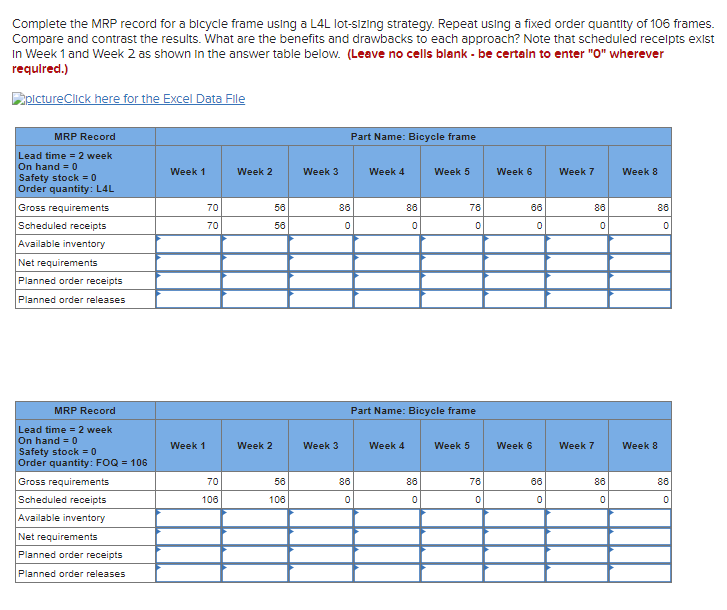Click the red 'Leave no cells blank' instruction text

tap(338, 61)
